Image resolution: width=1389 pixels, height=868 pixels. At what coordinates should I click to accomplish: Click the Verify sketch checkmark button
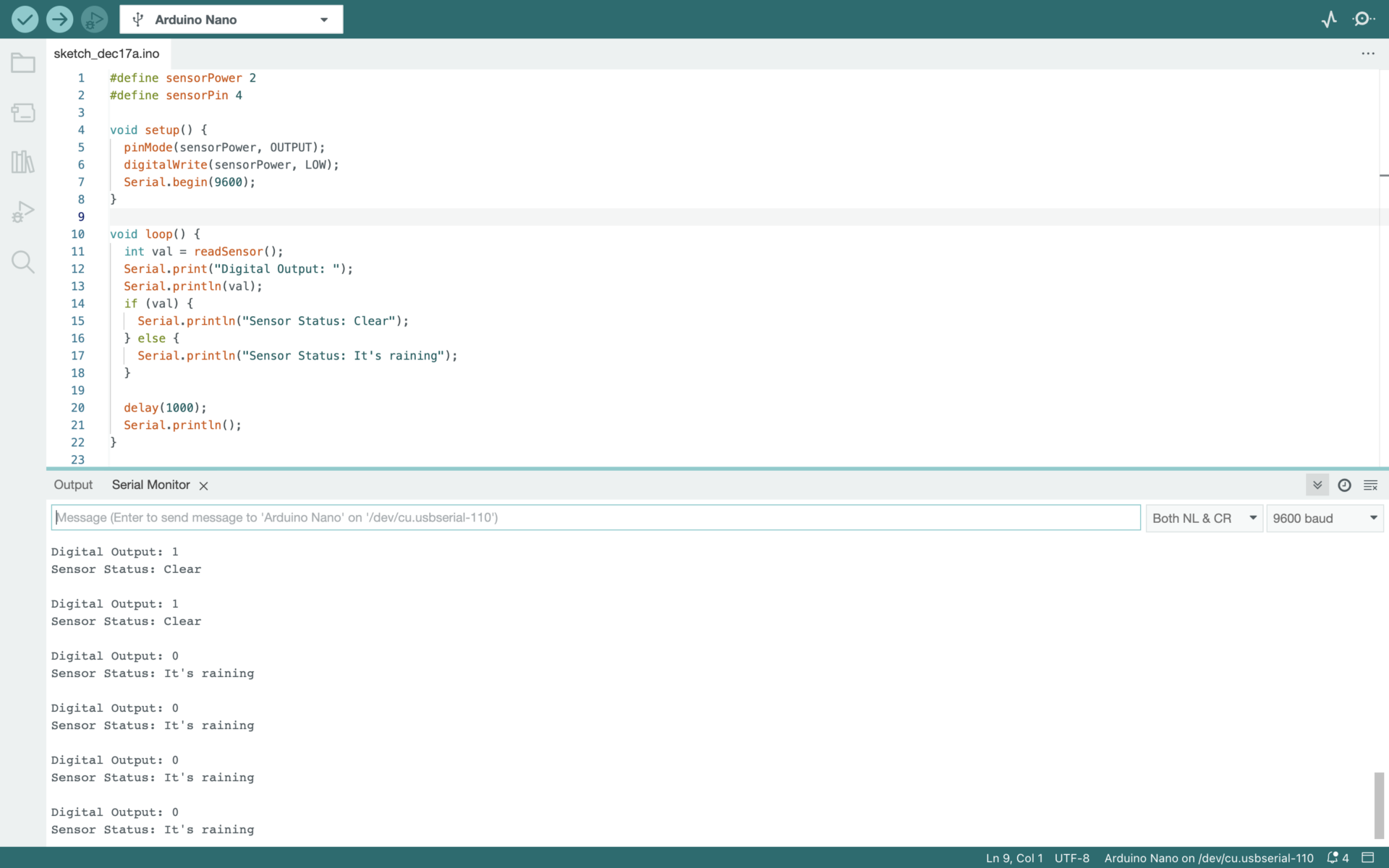[x=25, y=20]
